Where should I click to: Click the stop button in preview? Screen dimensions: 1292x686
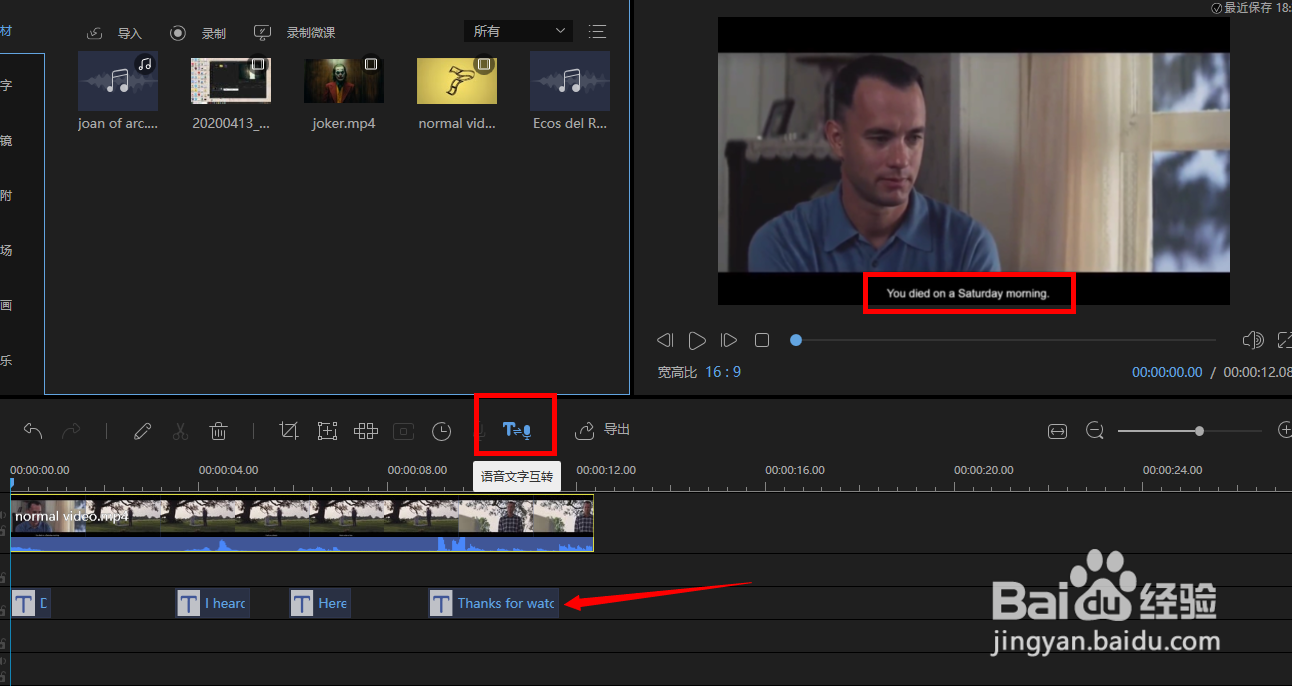coord(762,341)
